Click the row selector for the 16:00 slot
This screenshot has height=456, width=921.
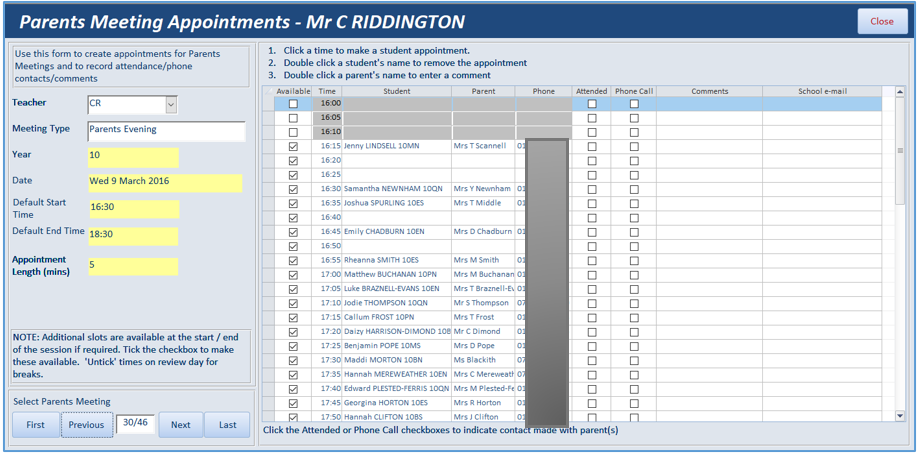[268, 103]
